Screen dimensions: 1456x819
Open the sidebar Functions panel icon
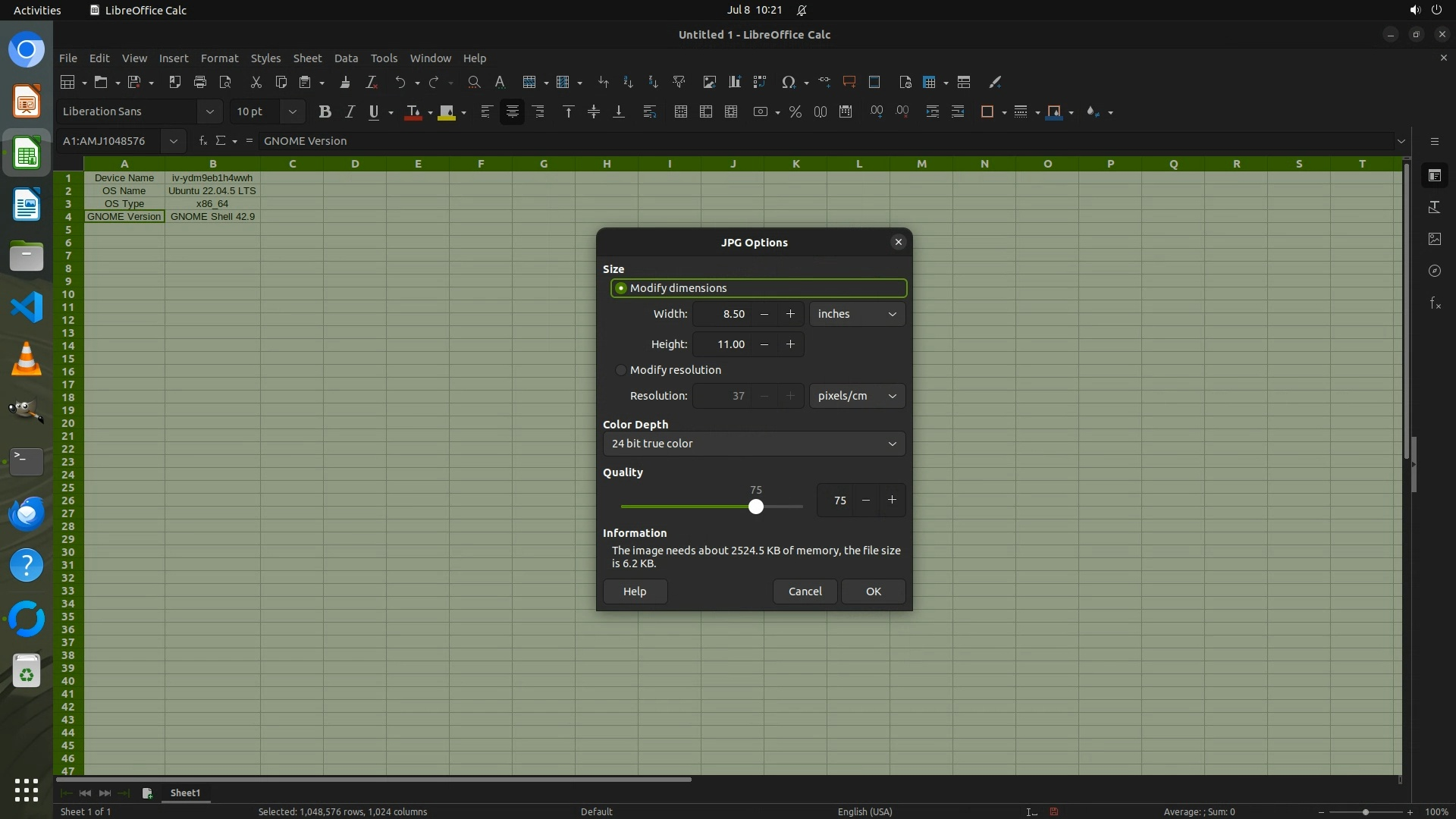(1435, 303)
